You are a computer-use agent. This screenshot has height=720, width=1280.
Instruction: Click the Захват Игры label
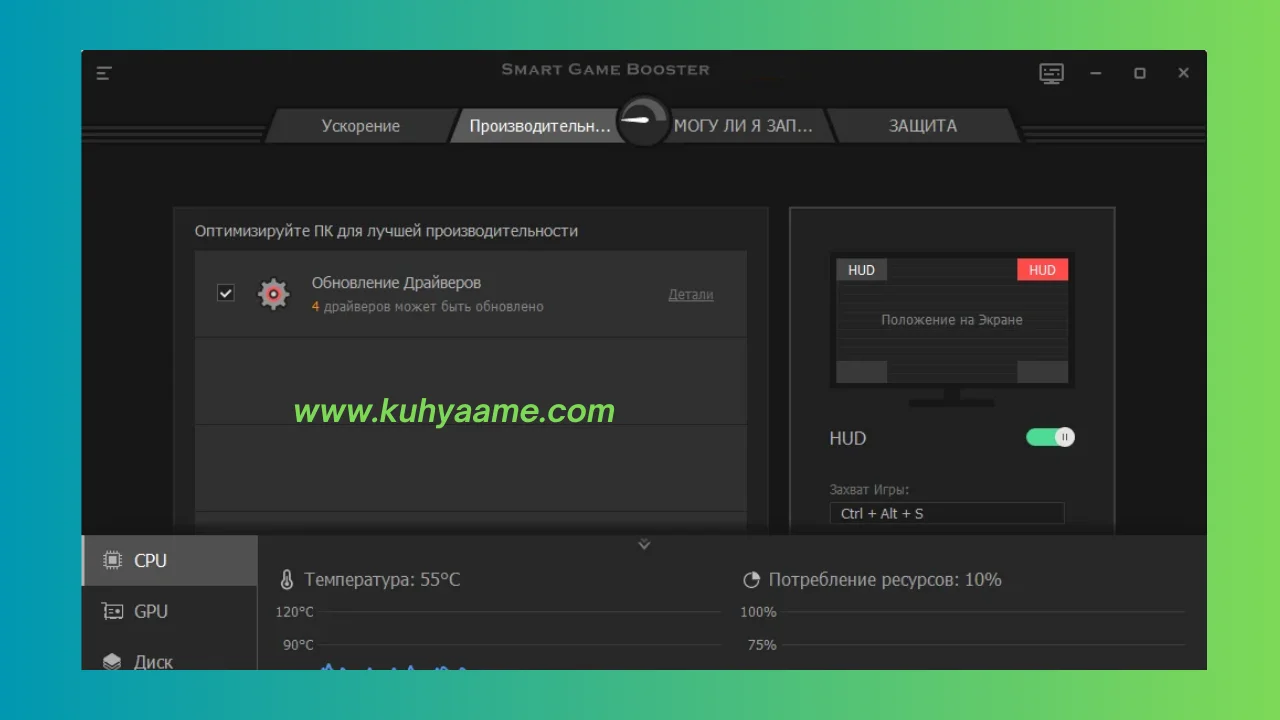click(869, 490)
